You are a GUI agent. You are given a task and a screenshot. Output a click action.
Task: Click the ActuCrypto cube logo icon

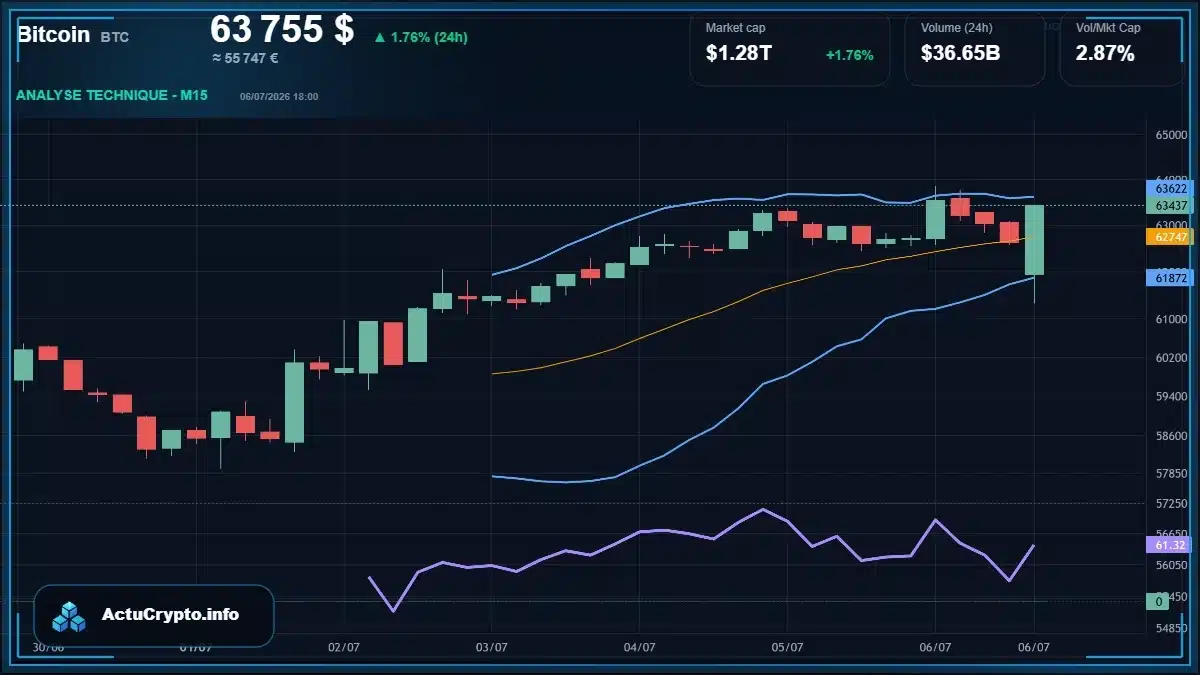tap(69, 617)
